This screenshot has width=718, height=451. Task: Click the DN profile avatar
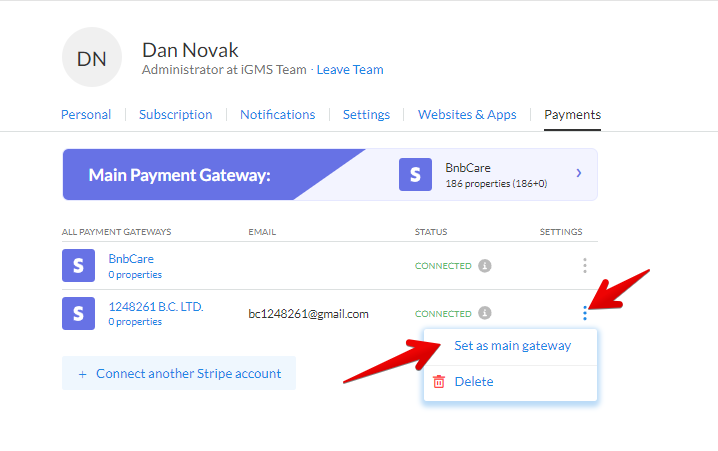(x=92, y=57)
